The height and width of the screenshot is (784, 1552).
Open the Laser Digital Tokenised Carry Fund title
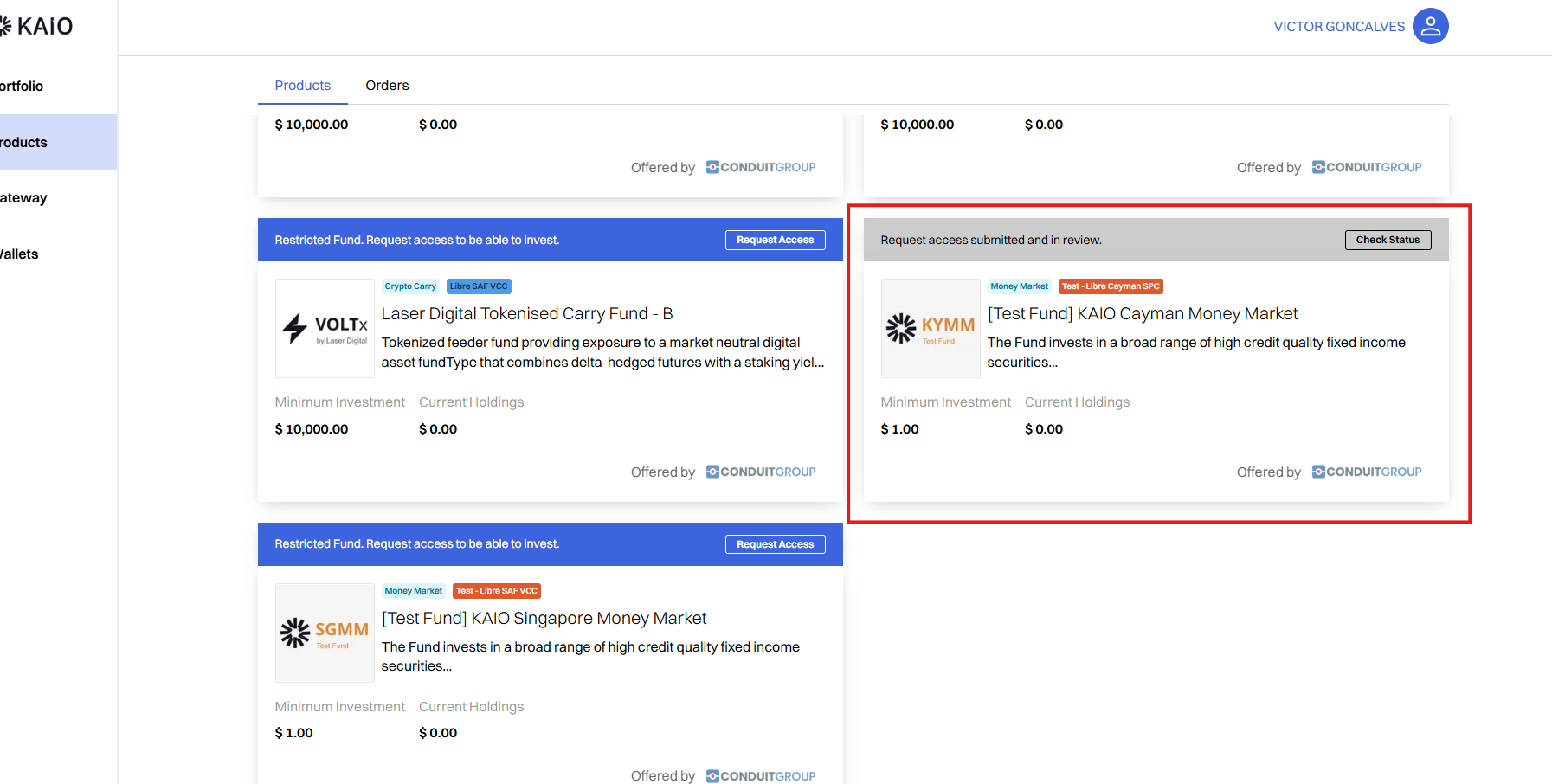point(527,313)
